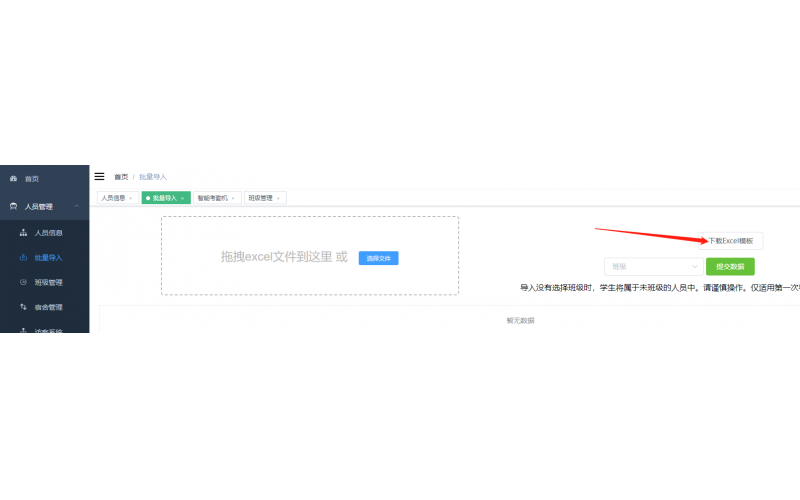Click the blue 选择文件 button

click(x=379, y=258)
